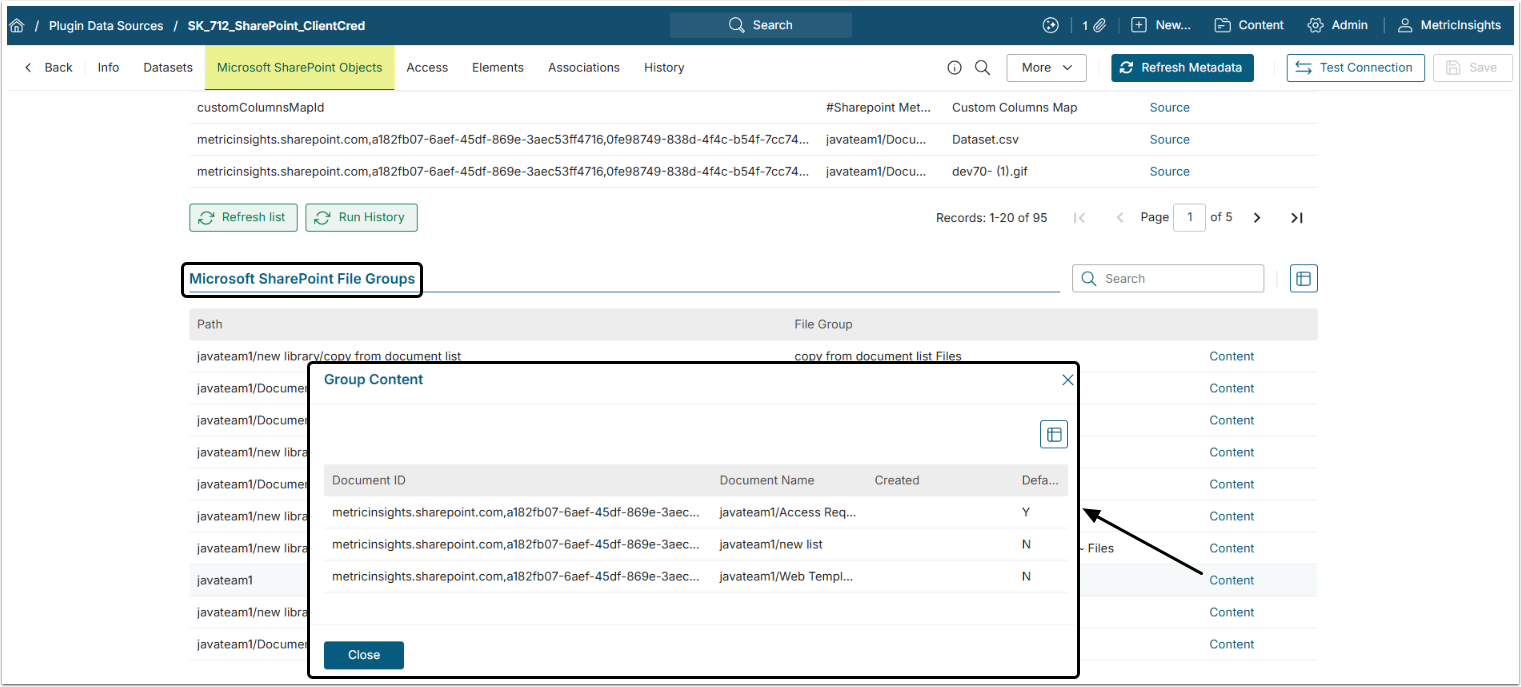Click the home icon in breadcrumb

coord(16,26)
